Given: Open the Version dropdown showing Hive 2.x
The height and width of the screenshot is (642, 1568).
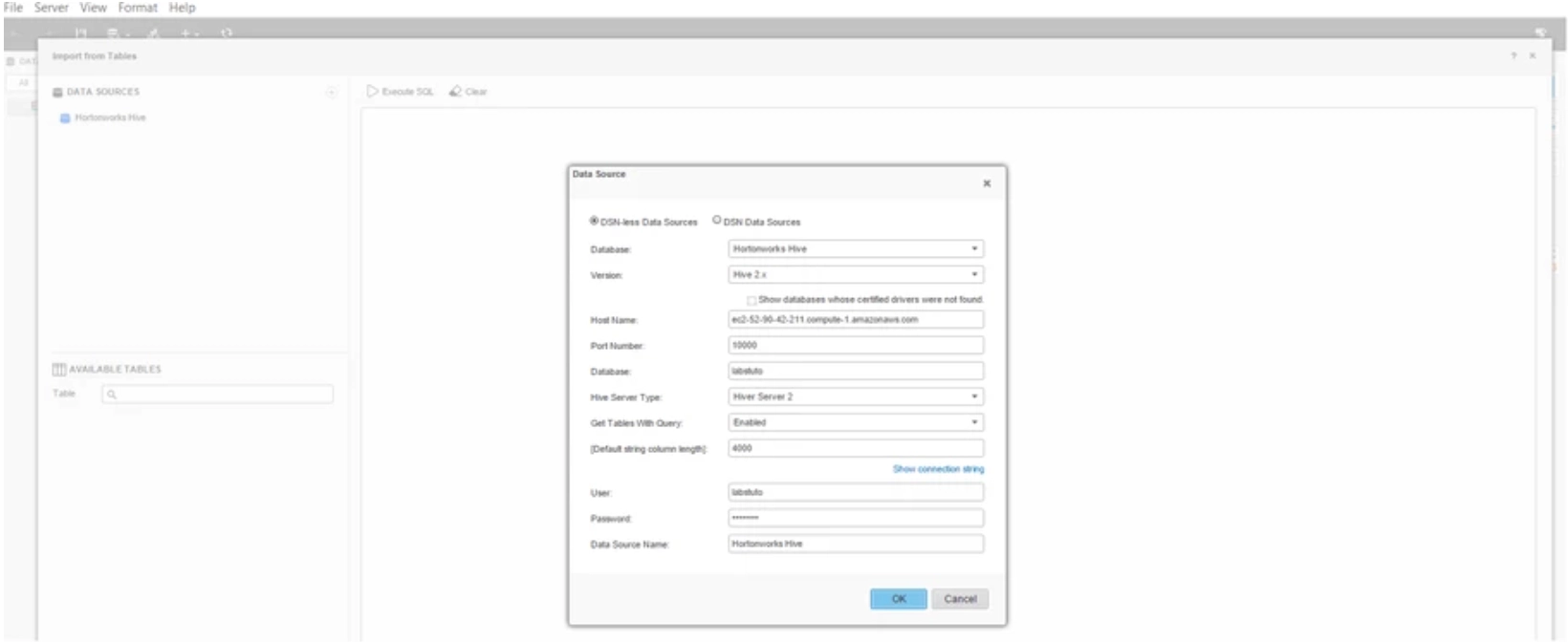Looking at the screenshot, I should click(x=856, y=274).
